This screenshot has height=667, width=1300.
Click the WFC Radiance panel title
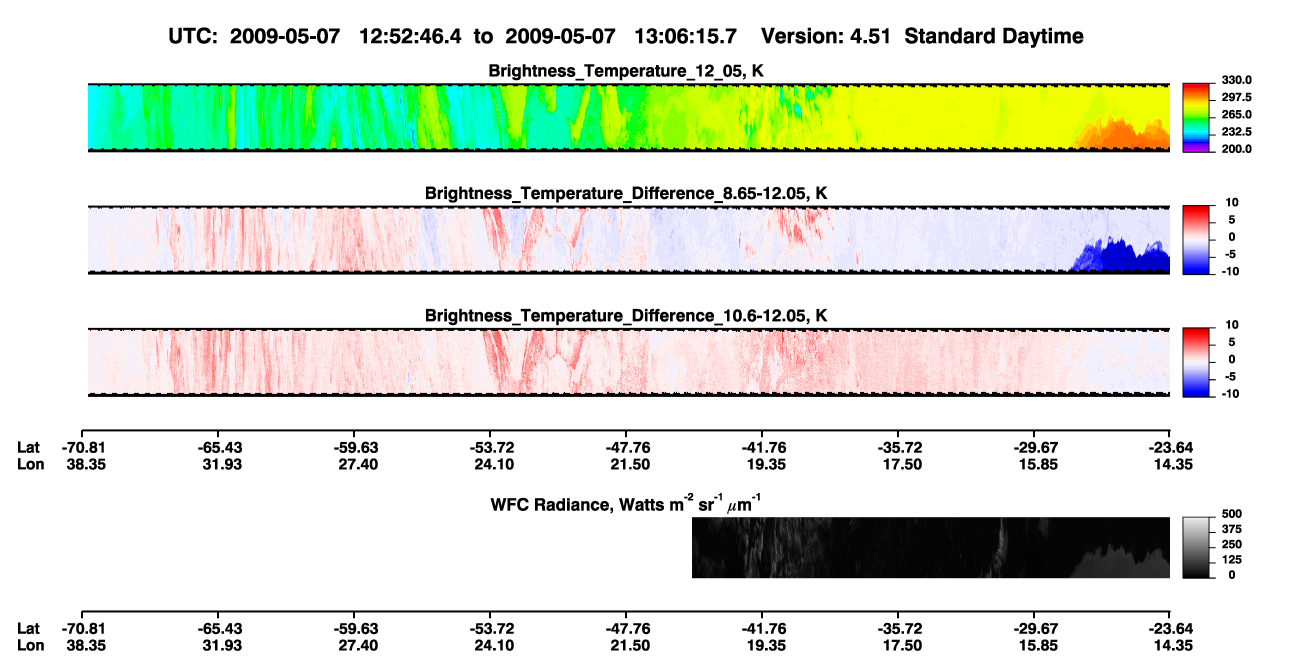[x=626, y=503]
